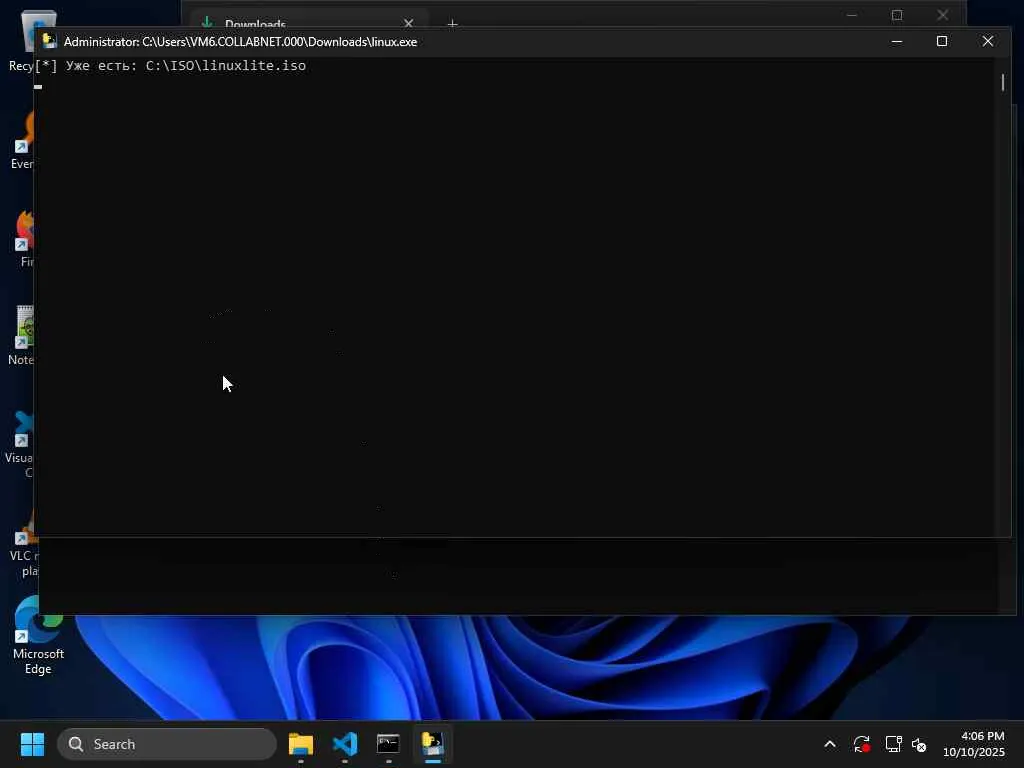Show hidden system tray icons

coord(829,744)
